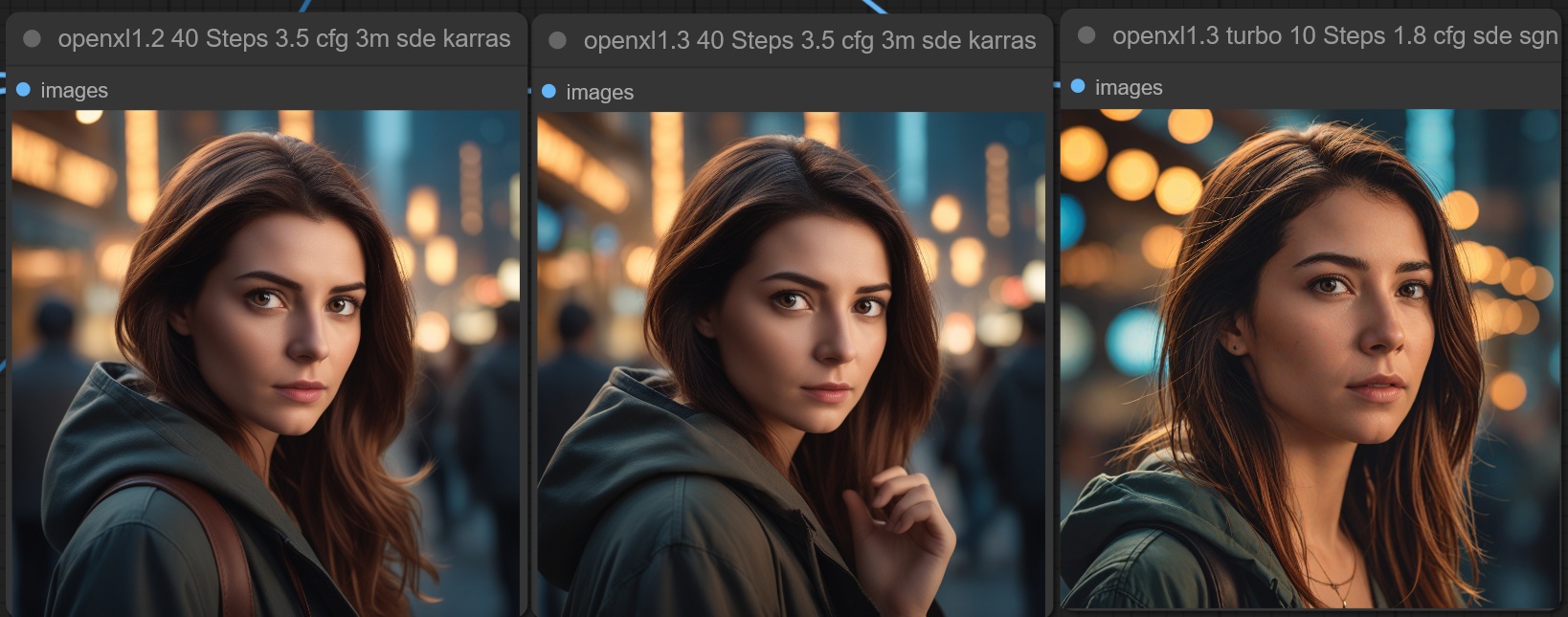This screenshot has height=617, width=1568.
Task: Collapse the openxl1.3 40 Steps node's gray dot
Action: pyautogui.click(x=557, y=40)
